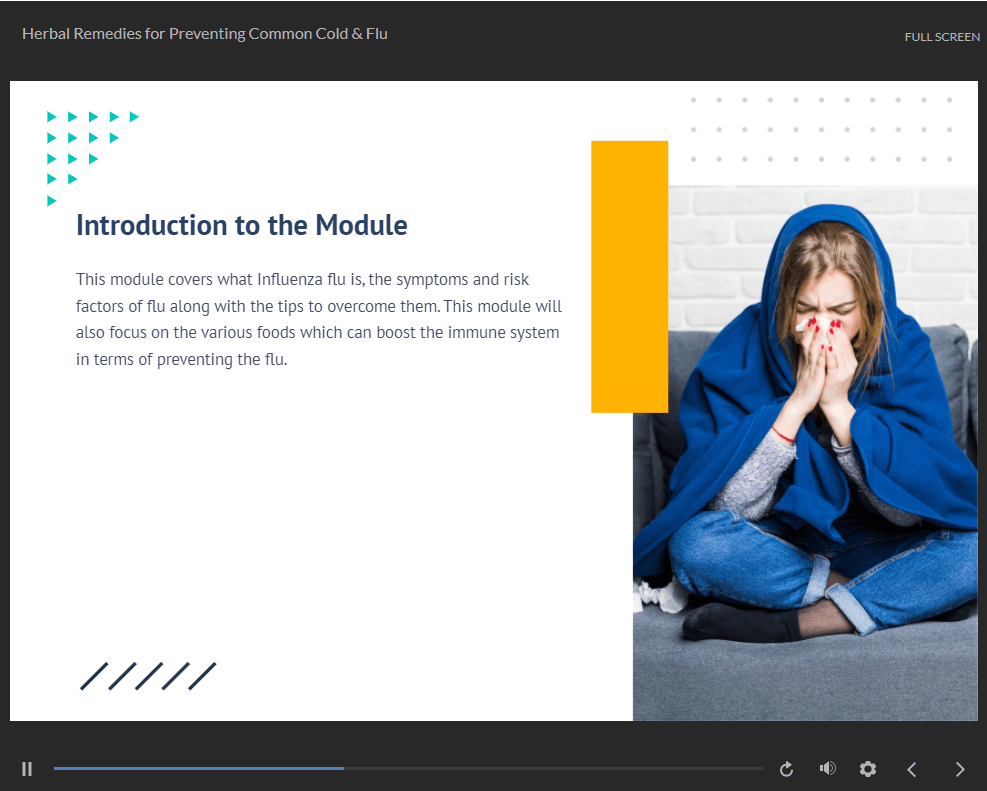Replay the current slide
Image resolution: width=987 pixels, height=791 pixels.
(786, 769)
